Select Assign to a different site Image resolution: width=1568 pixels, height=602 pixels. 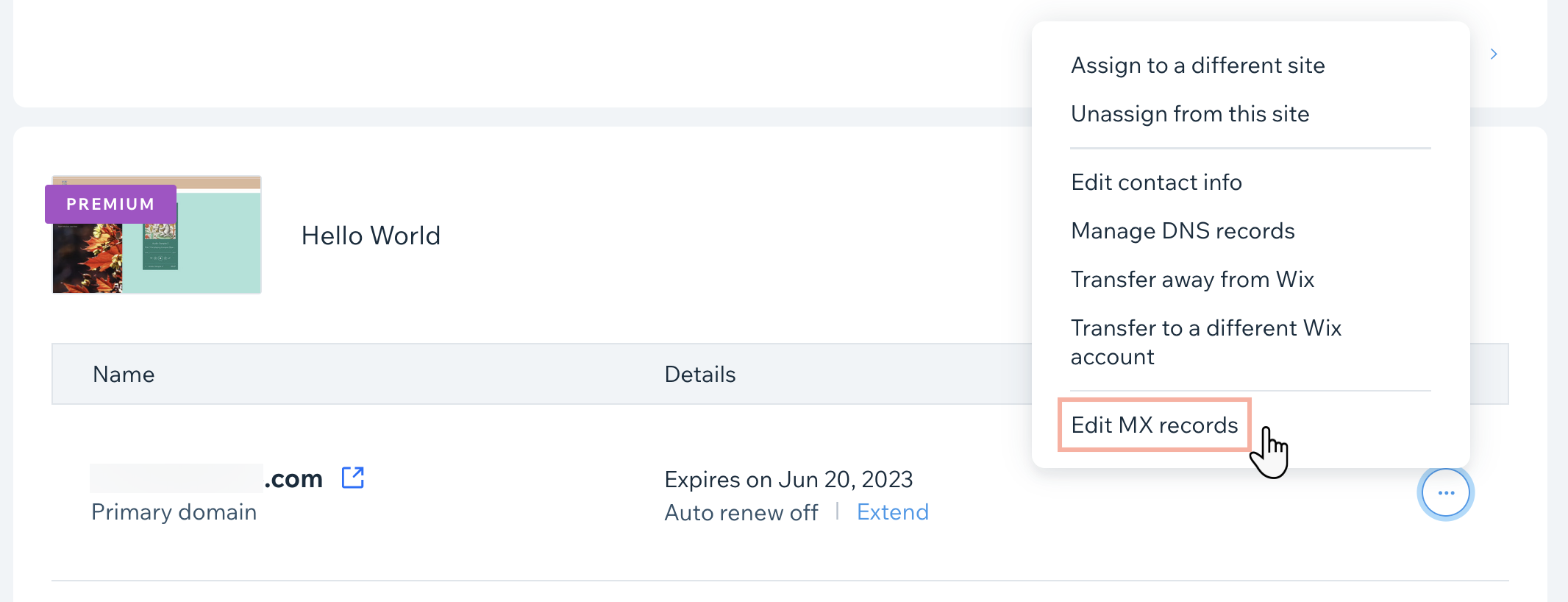click(x=1198, y=65)
